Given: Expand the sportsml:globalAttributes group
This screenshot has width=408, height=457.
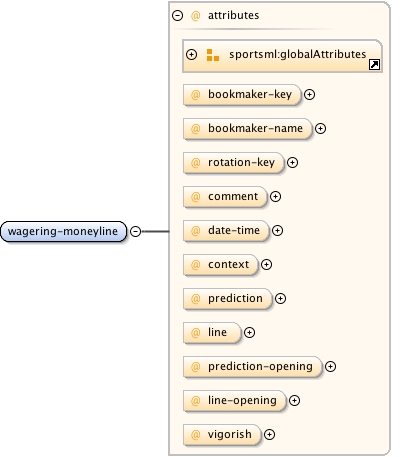Looking at the screenshot, I should coord(191,54).
